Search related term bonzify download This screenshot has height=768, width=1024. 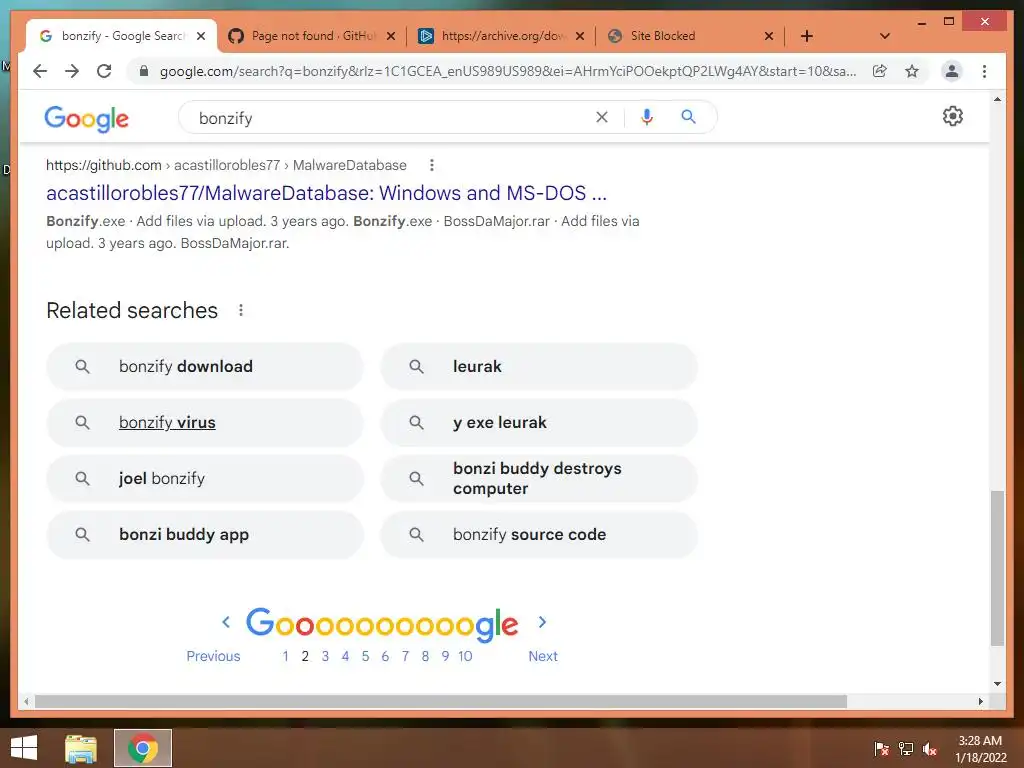click(x=204, y=366)
